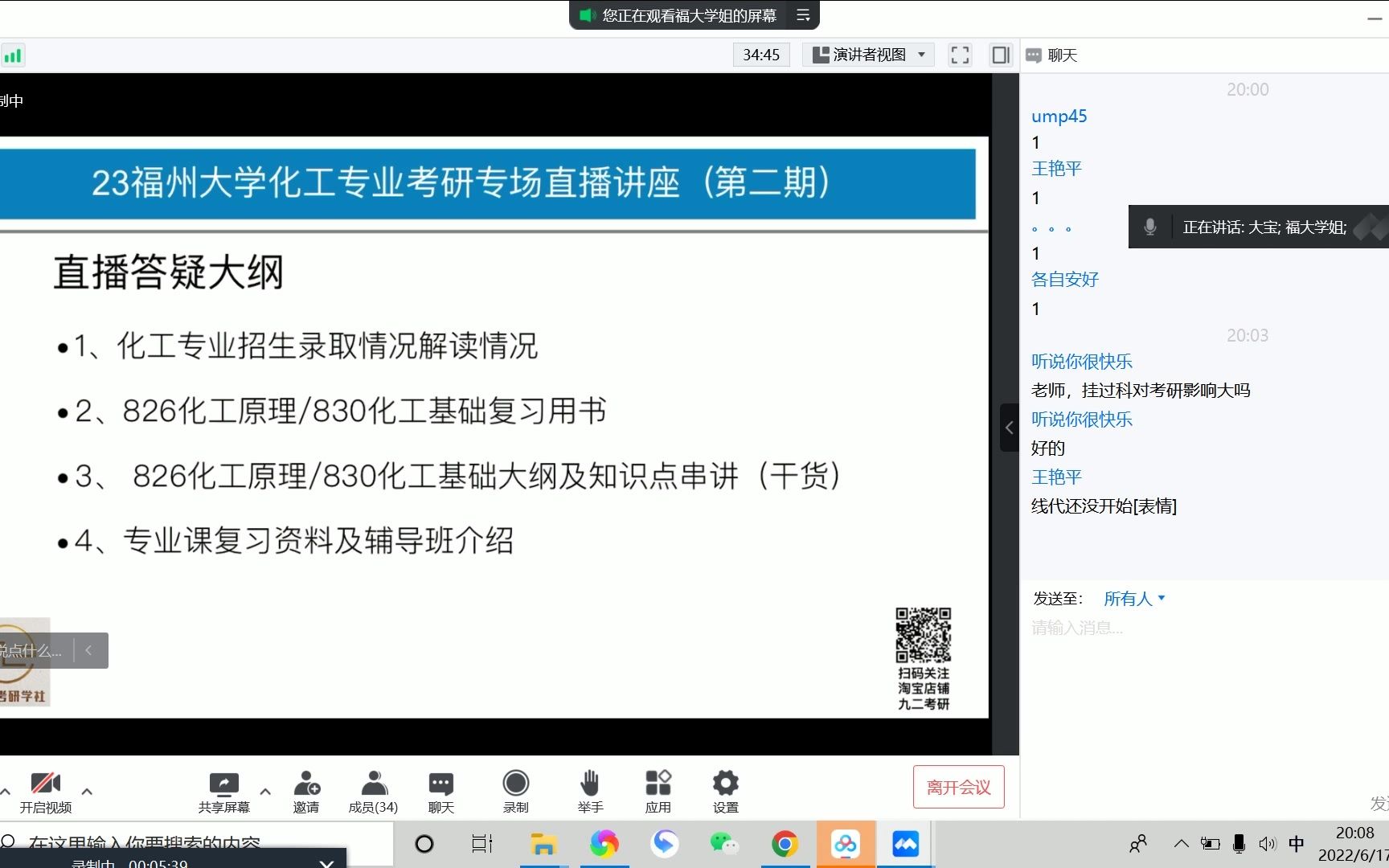The image size is (1389, 868).
Task: Open the blue bird app in taskbar
Action: (x=664, y=844)
